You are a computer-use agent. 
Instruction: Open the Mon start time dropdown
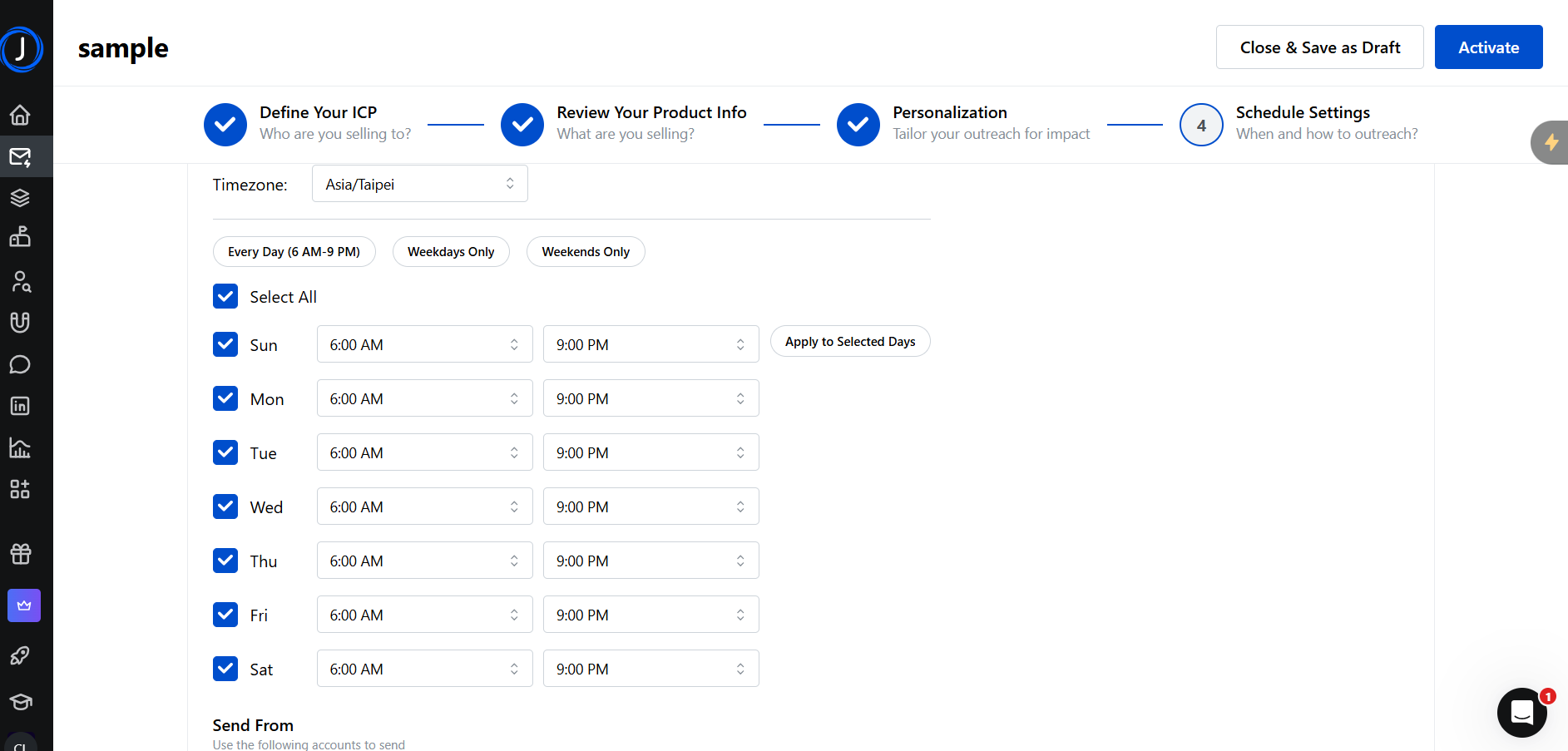coord(424,398)
